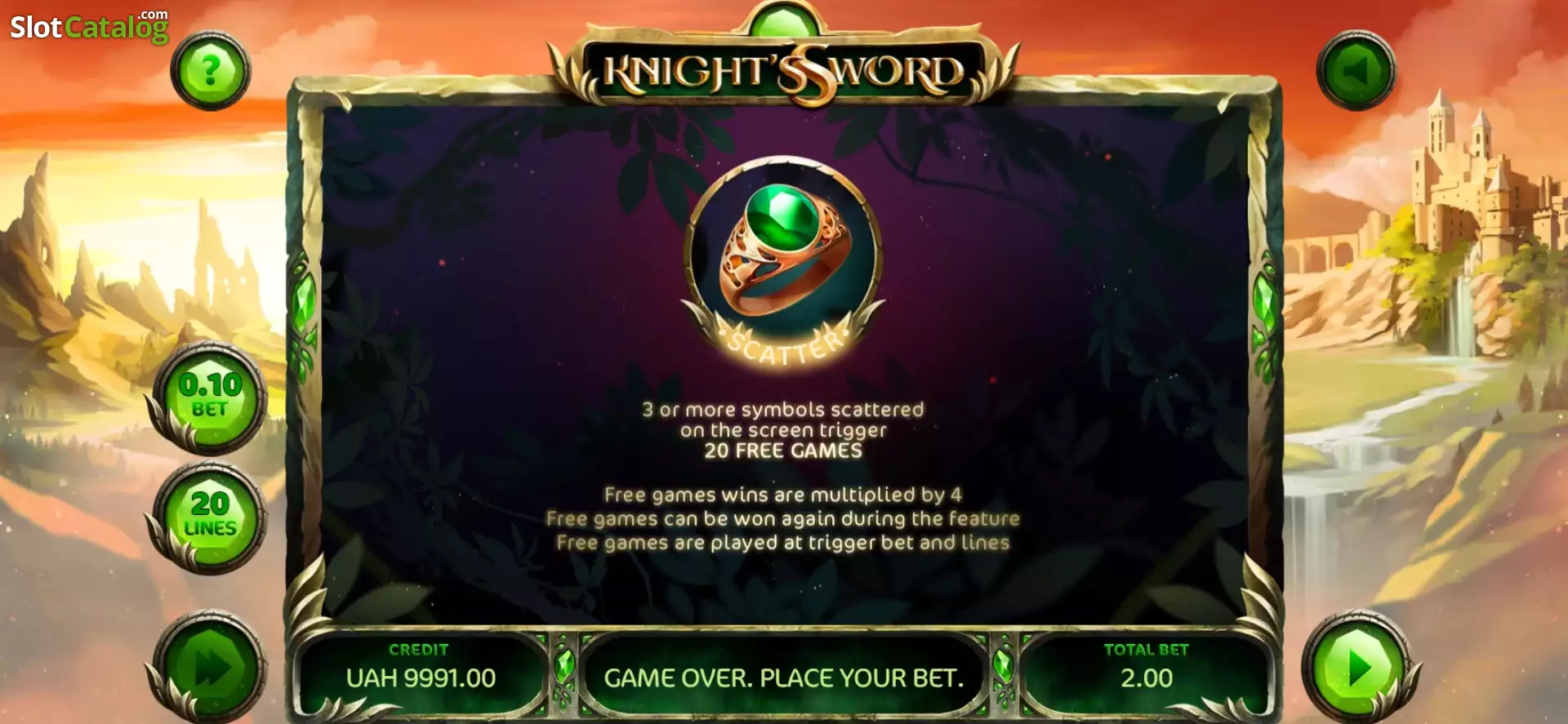Click the Knight's Sword title logo
The image size is (1568, 724).
[783, 72]
